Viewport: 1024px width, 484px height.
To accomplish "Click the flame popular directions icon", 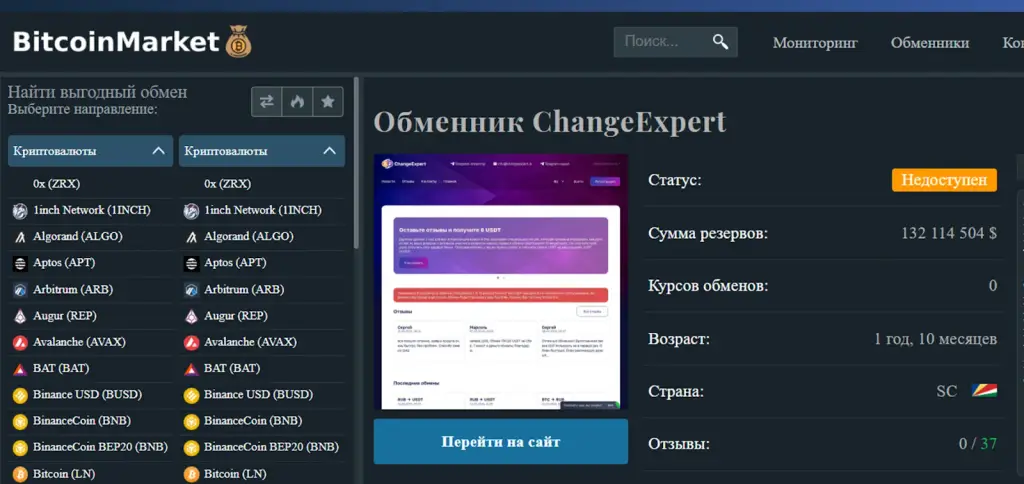I will [x=297, y=102].
